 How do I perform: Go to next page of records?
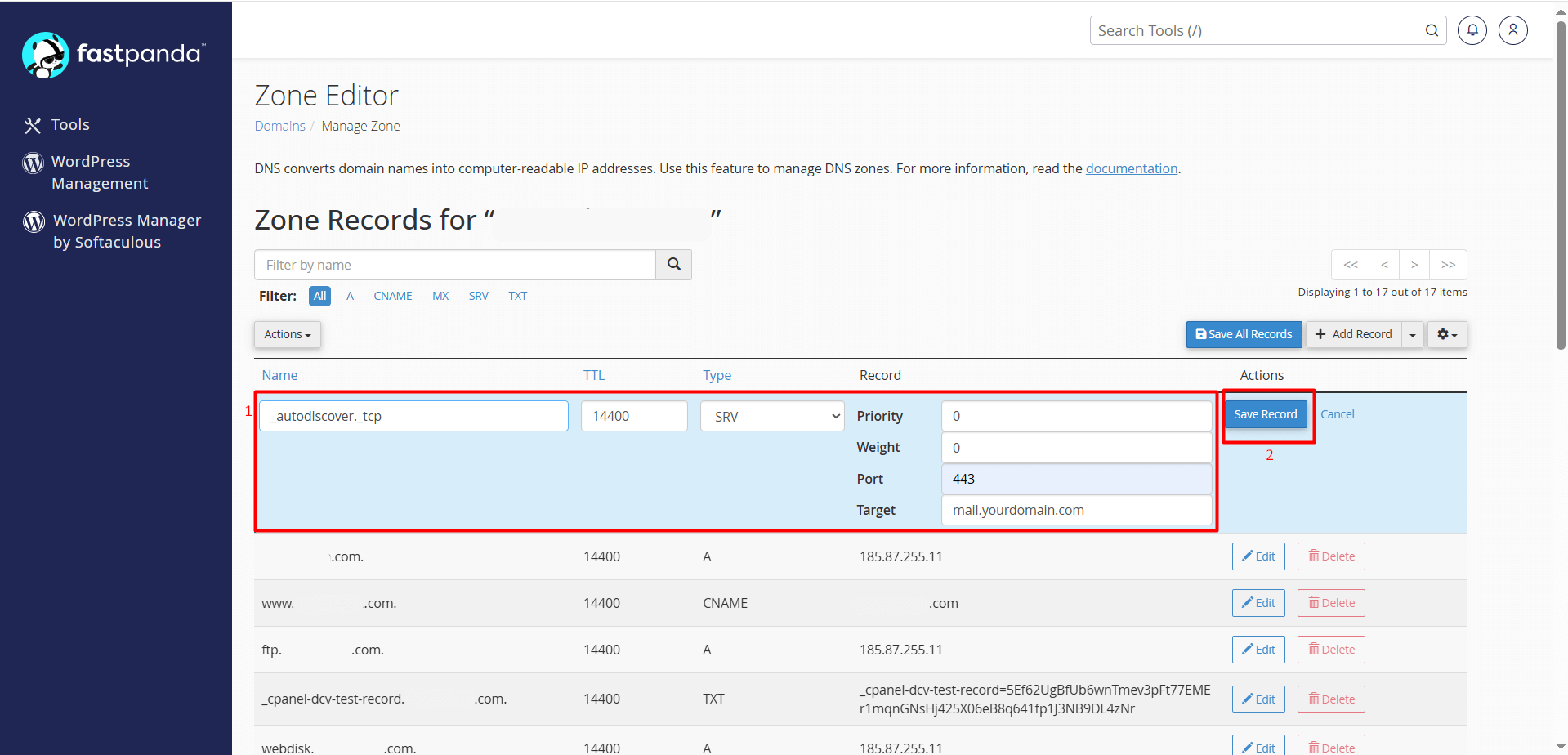(x=1414, y=265)
